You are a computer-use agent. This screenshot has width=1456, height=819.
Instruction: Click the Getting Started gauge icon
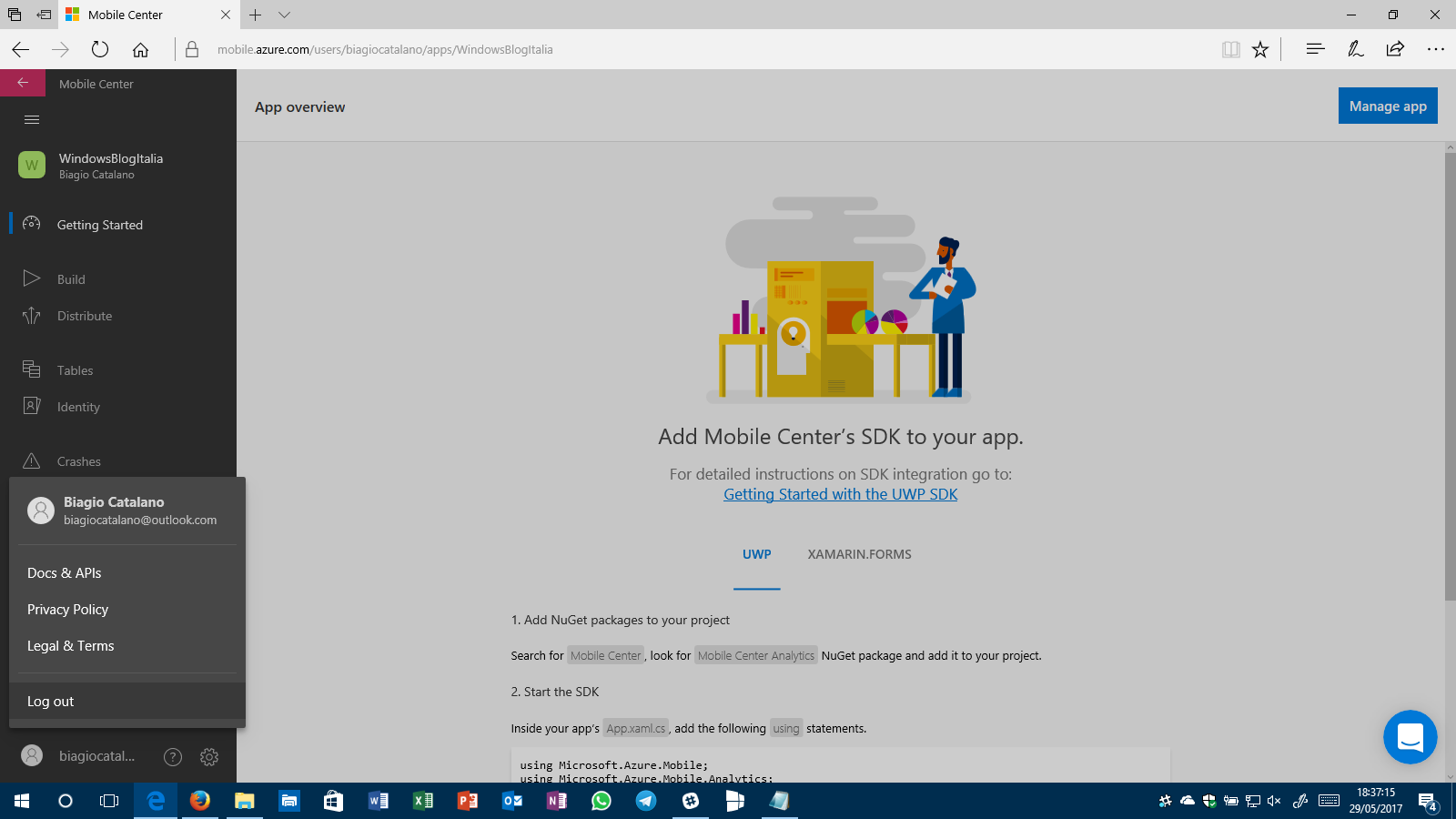32,224
